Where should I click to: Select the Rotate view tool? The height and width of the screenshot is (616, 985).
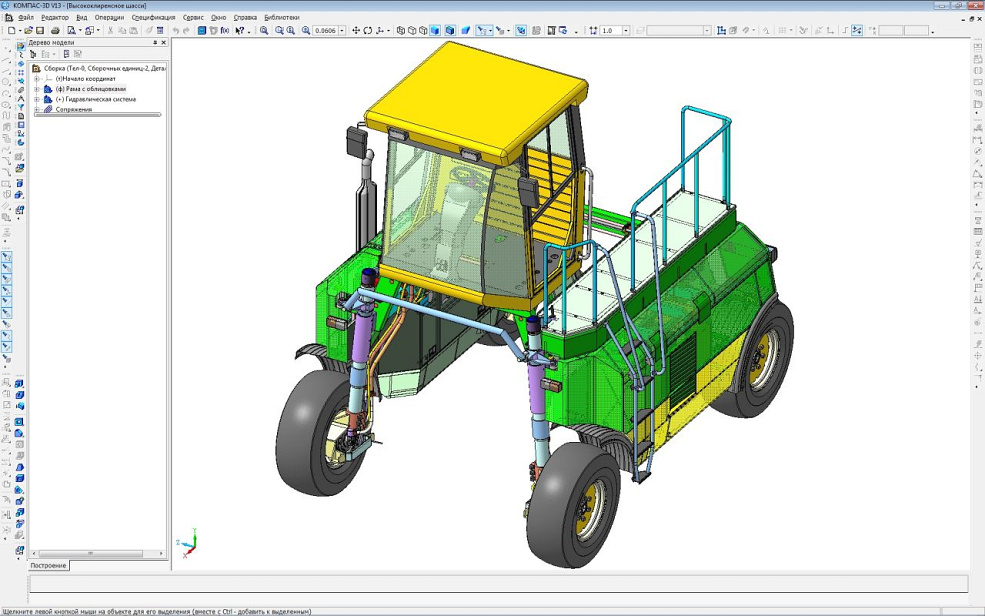coord(368,31)
